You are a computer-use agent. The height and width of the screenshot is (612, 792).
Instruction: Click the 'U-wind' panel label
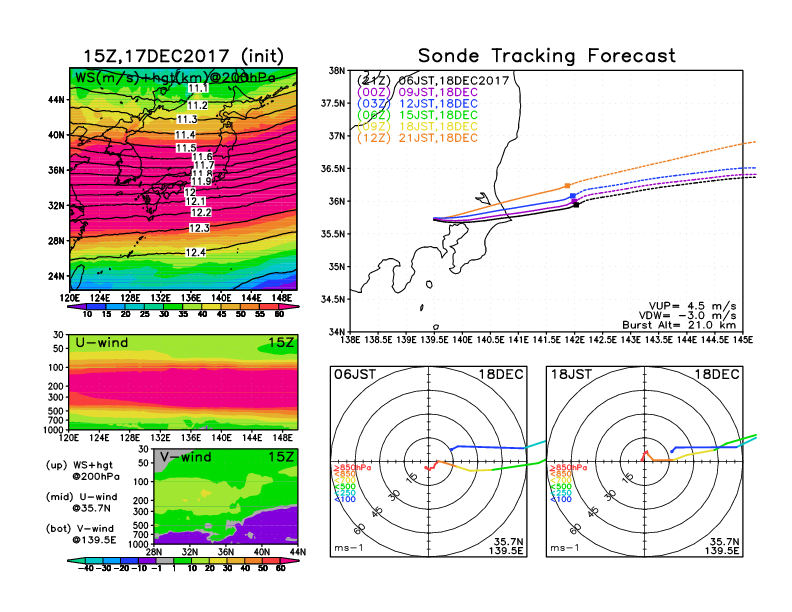coord(102,343)
